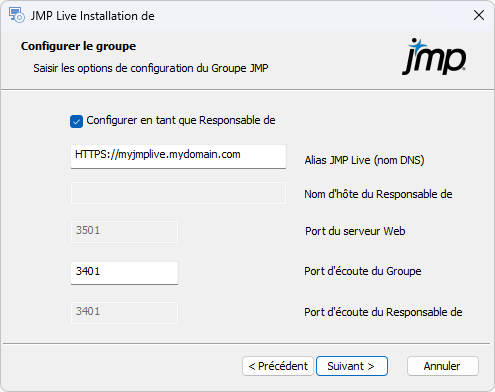
Task: Click the 'Alias JMP Live (nom DNS)' label
Action: pos(364,160)
